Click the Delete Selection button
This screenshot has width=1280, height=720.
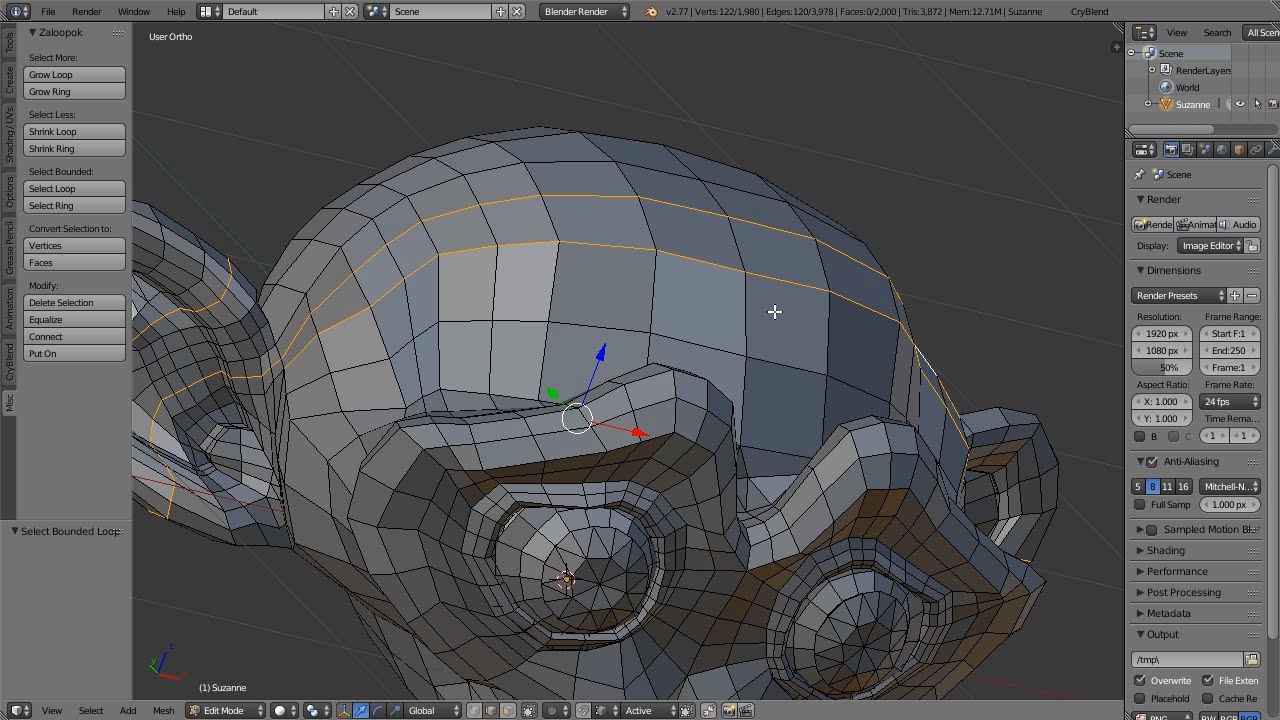tap(75, 303)
